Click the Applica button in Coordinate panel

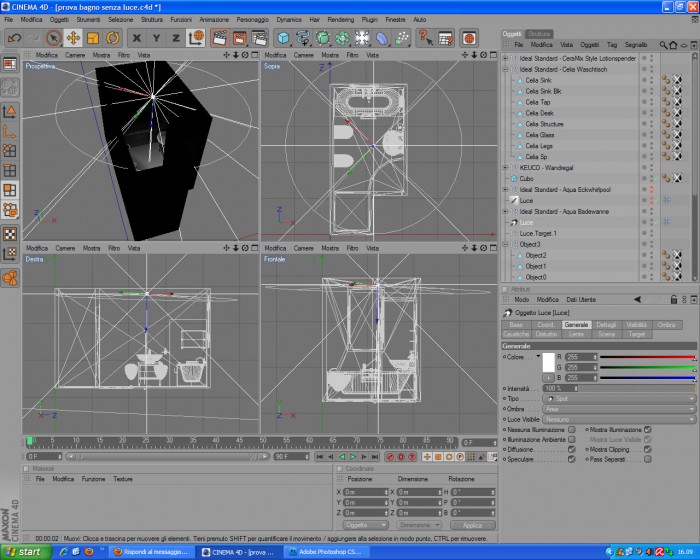click(472, 525)
